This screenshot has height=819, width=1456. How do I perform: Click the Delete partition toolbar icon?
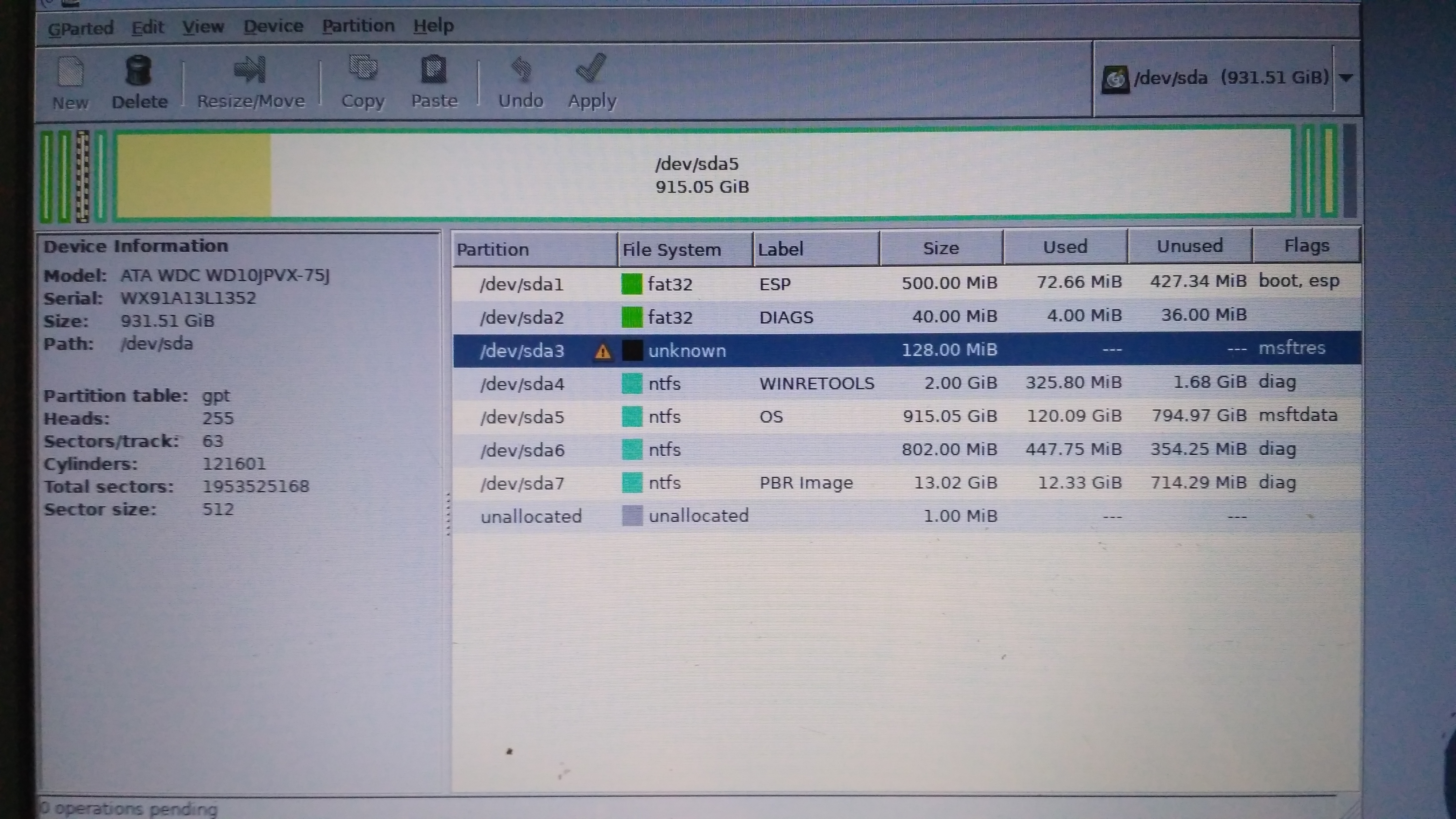pos(139,71)
